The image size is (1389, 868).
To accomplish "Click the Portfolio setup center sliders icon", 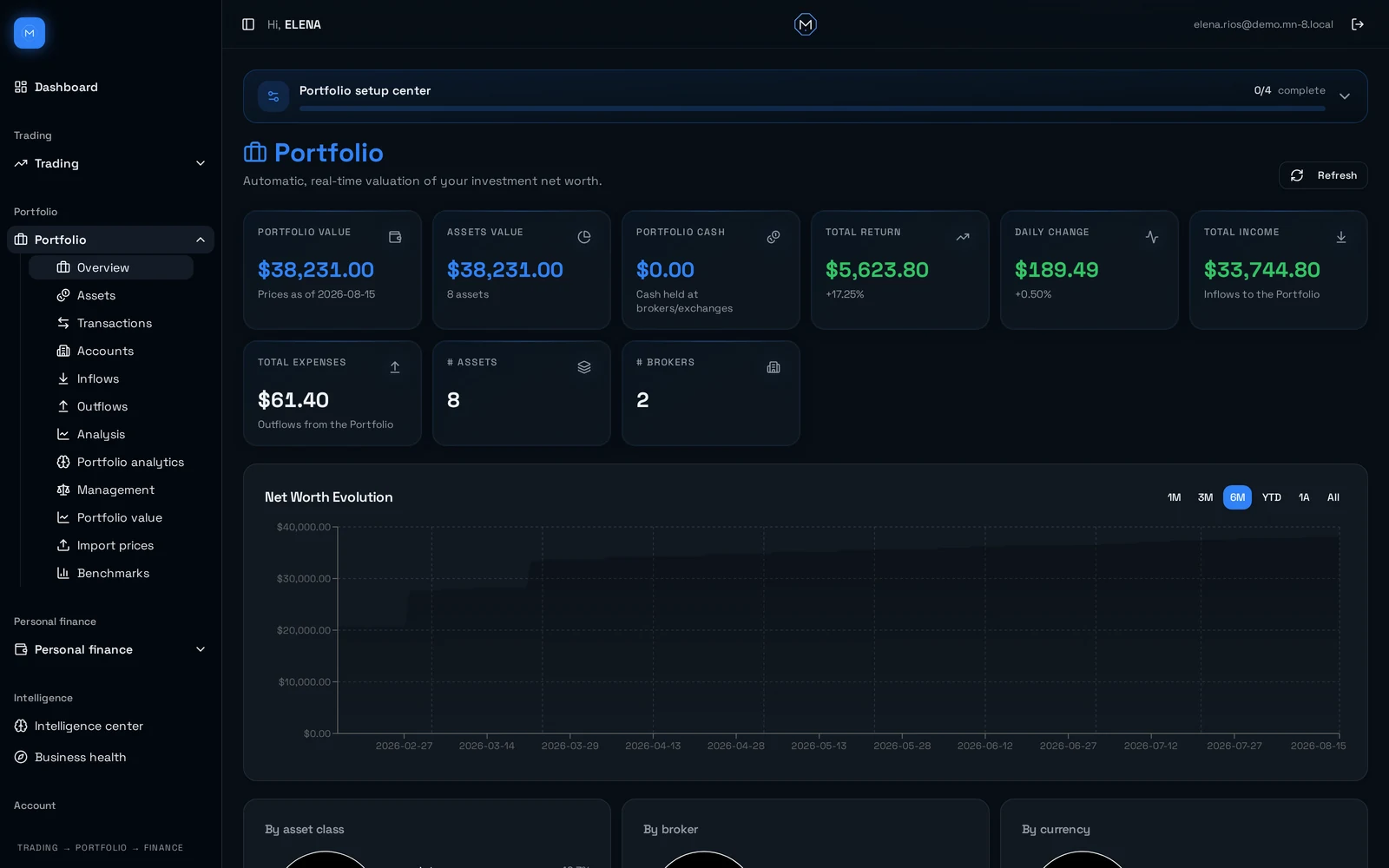I will pyautogui.click(x=273, y=96).
